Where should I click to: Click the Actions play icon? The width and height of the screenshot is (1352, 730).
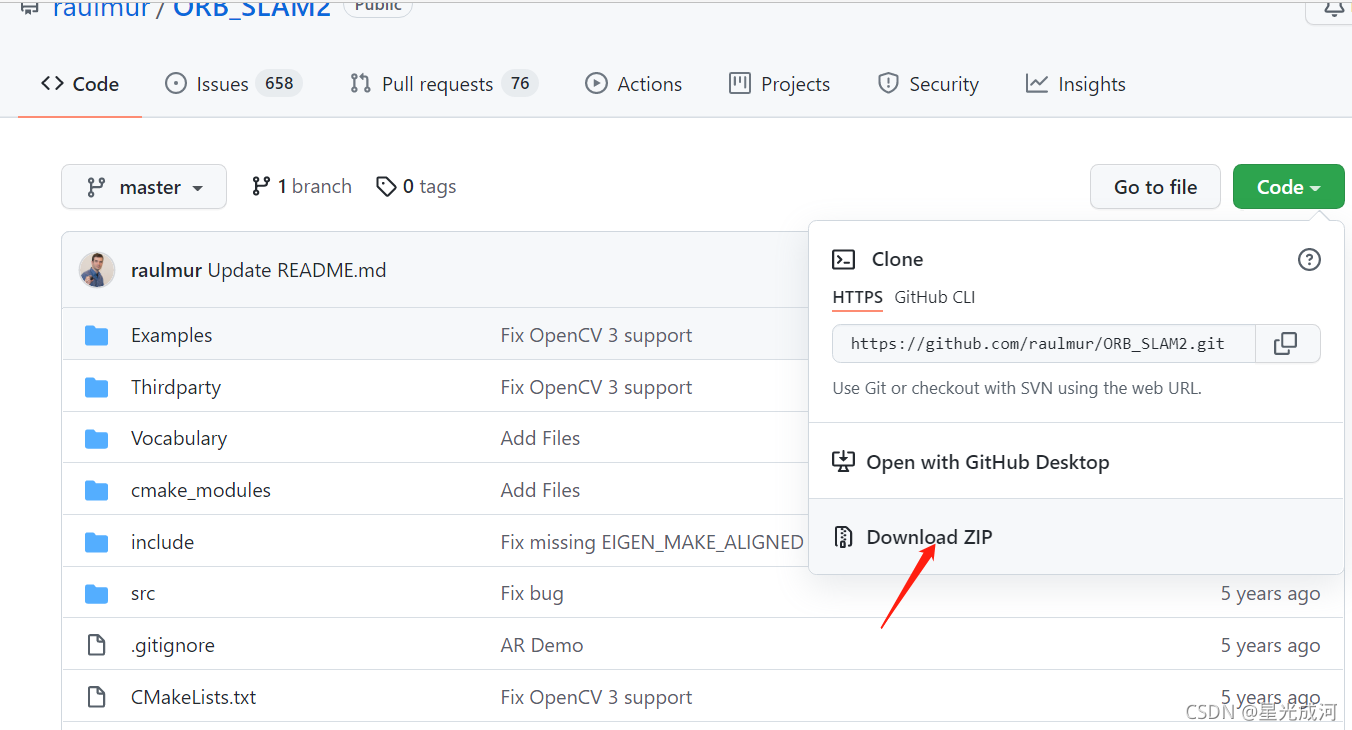[x=597, y=84]
